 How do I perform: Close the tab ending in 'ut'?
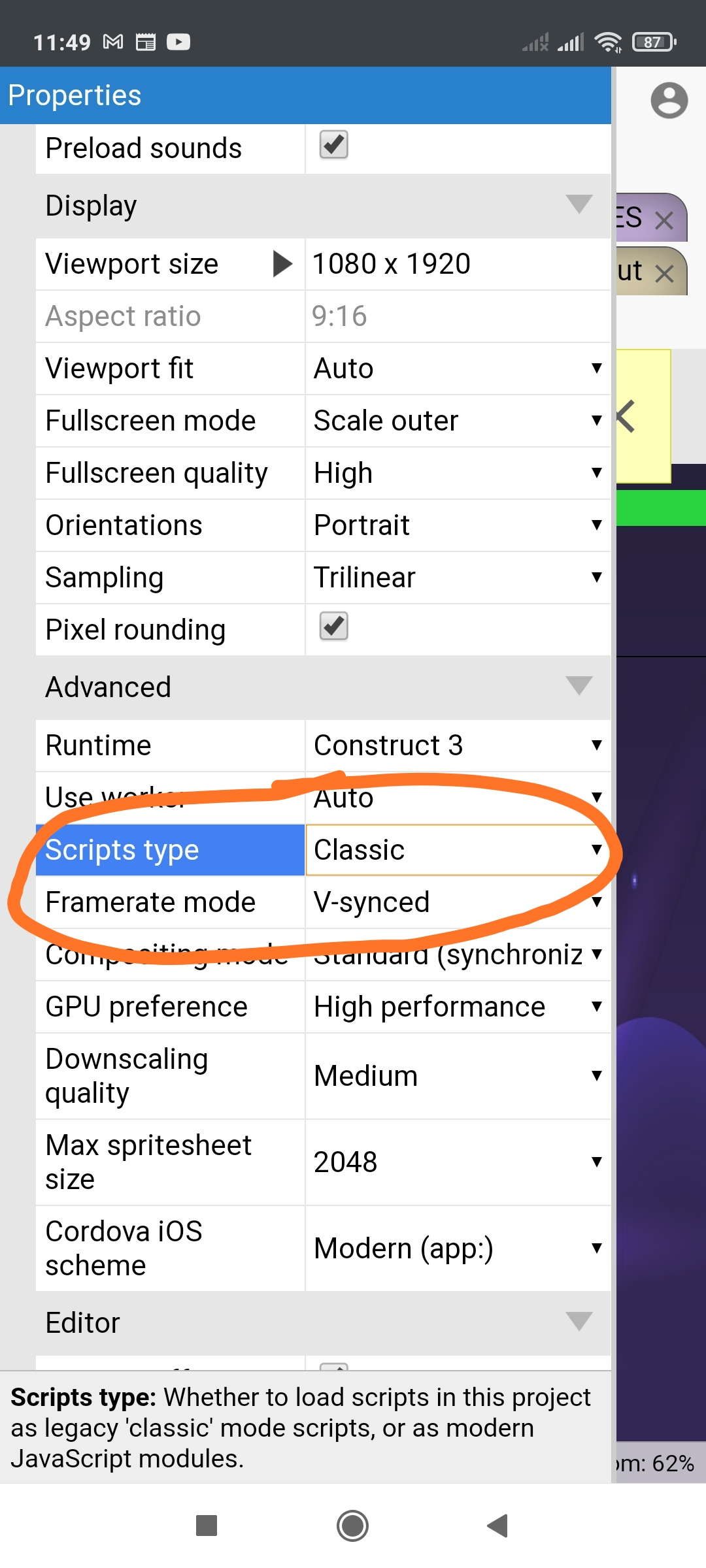pyautogui.click(x=664, y=273)
